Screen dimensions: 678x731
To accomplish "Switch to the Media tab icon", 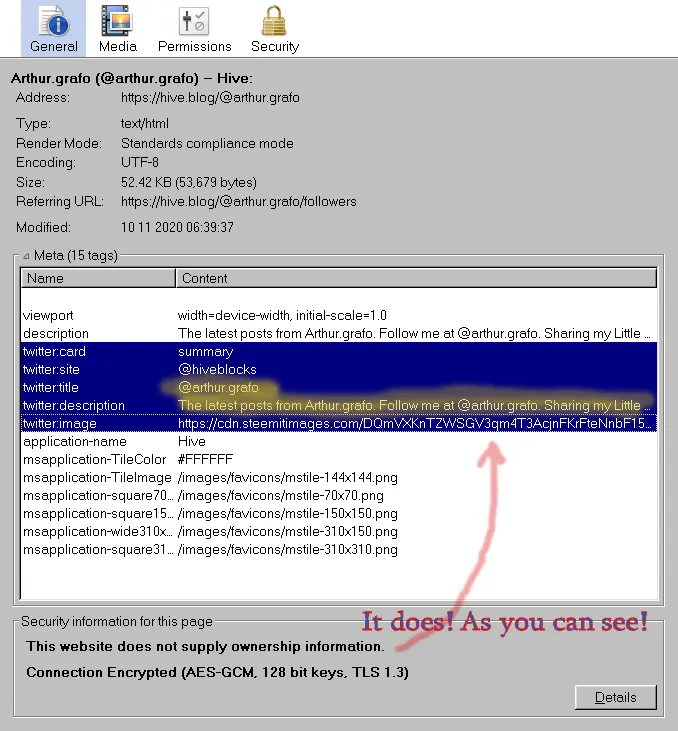I will pyautogui.click(x=118, y=28).
